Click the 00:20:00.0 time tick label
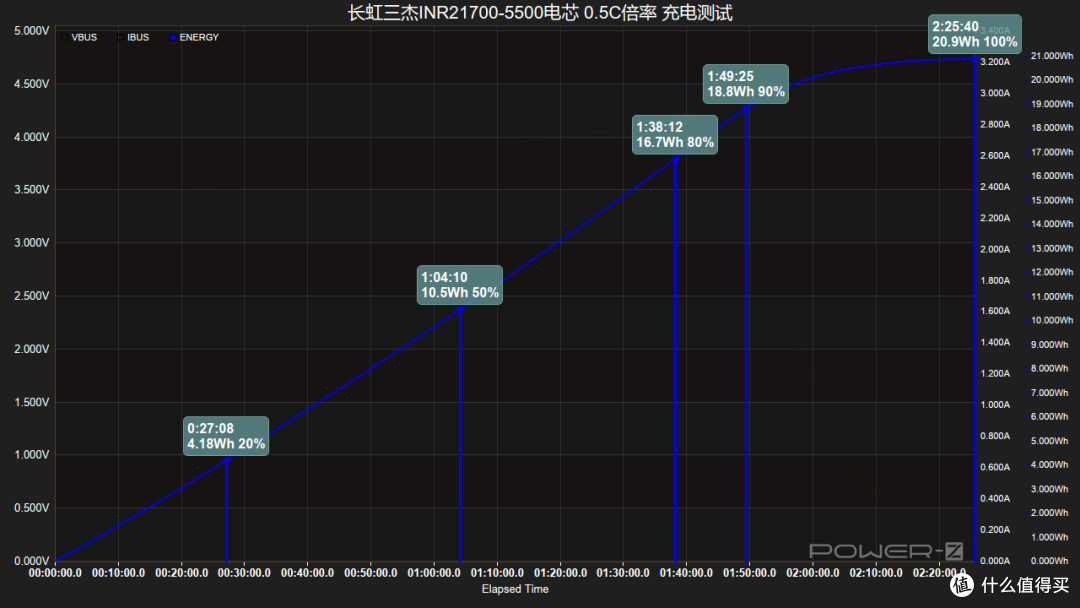The height and width of the screenshot is (608, 1080). pos(181,573)
